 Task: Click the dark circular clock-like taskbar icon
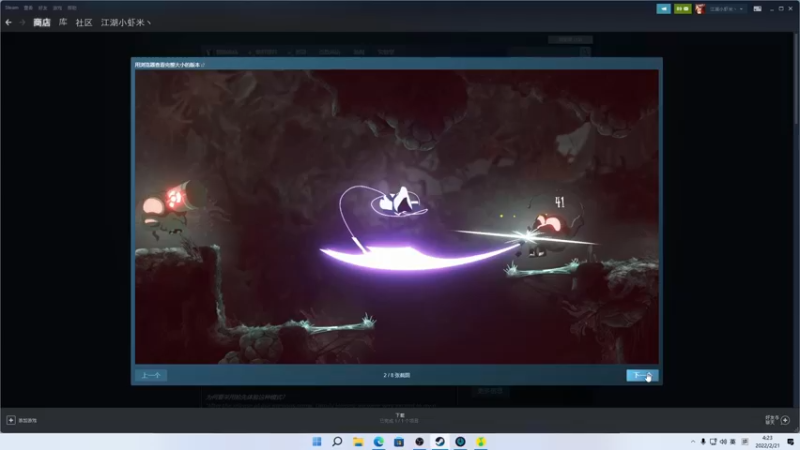coord(460,441)
